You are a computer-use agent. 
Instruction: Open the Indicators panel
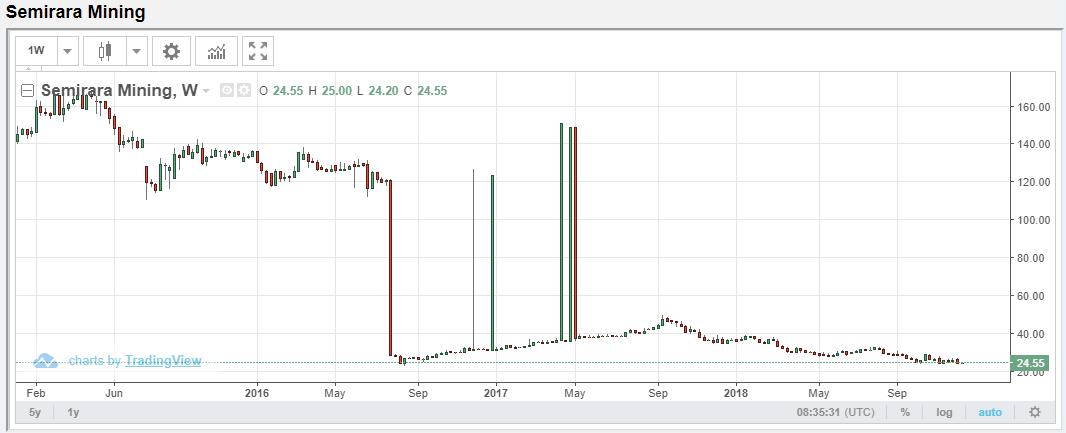(x=216, y=51)
